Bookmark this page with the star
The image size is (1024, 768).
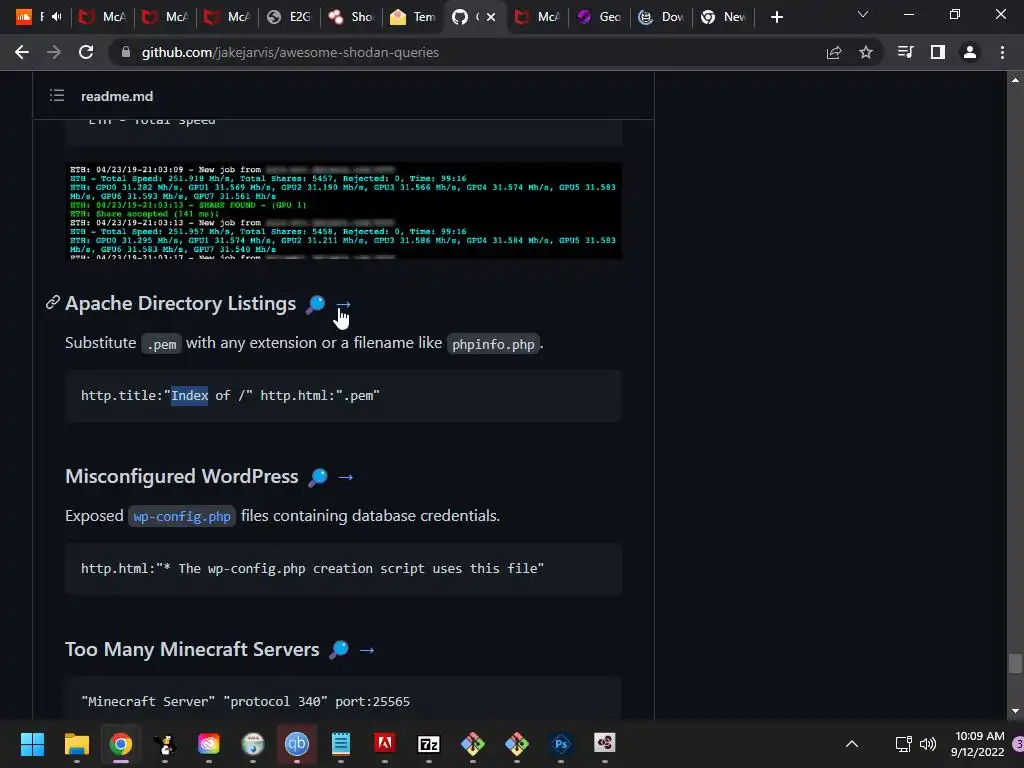coord(866,52)
